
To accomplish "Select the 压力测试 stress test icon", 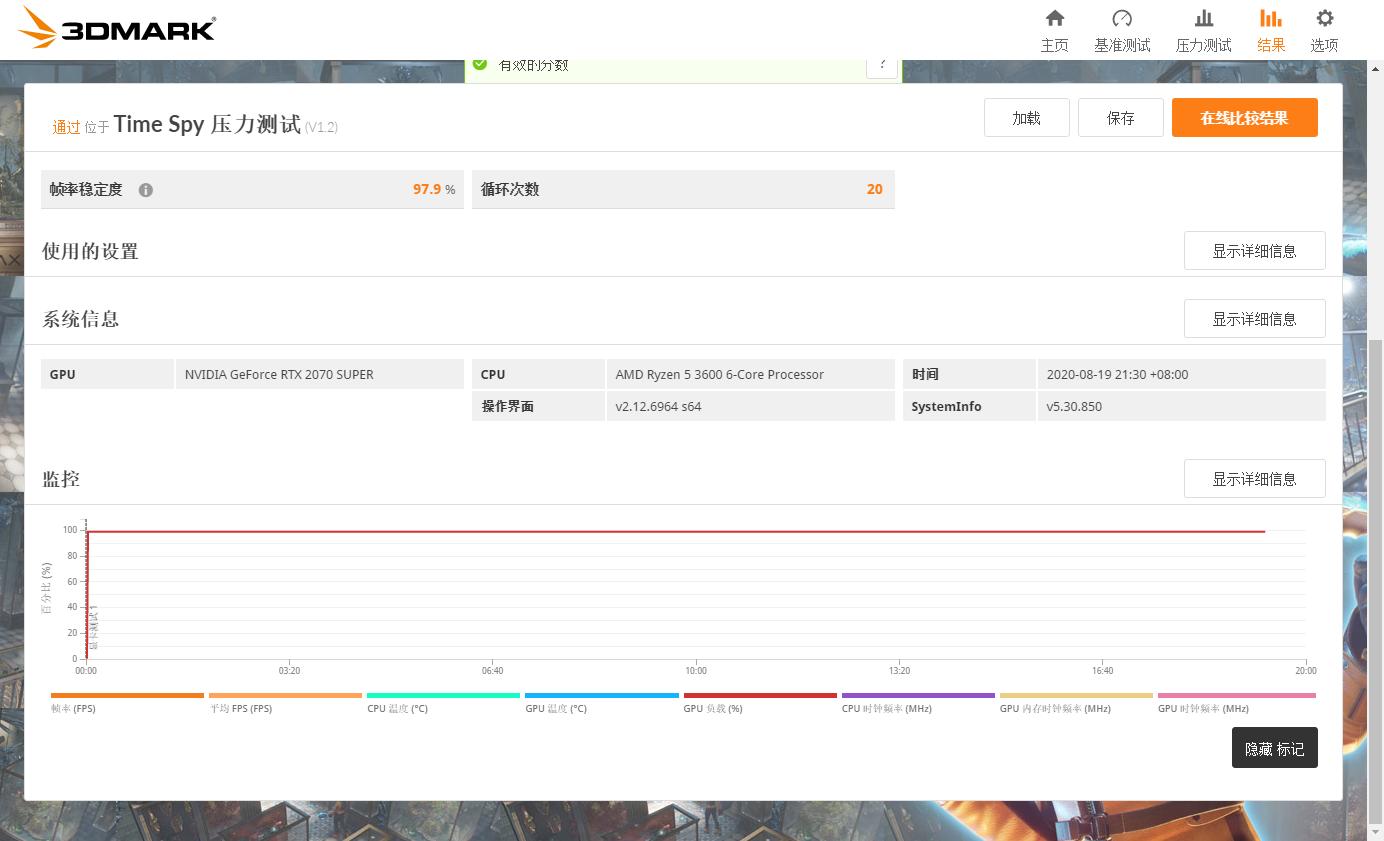I will 1203,28.
